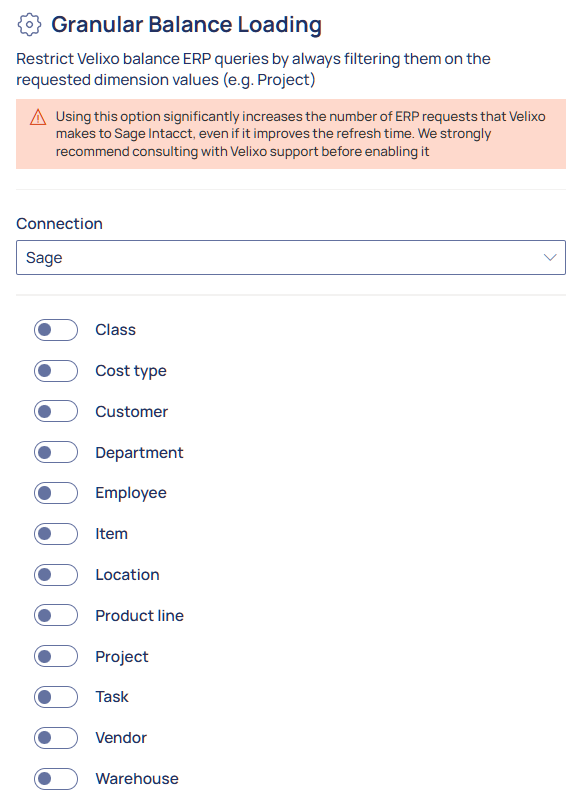Image resolution: width=582 pixels, height=808 pixels.
Task: Click the red warning message box
Action: 291,134
